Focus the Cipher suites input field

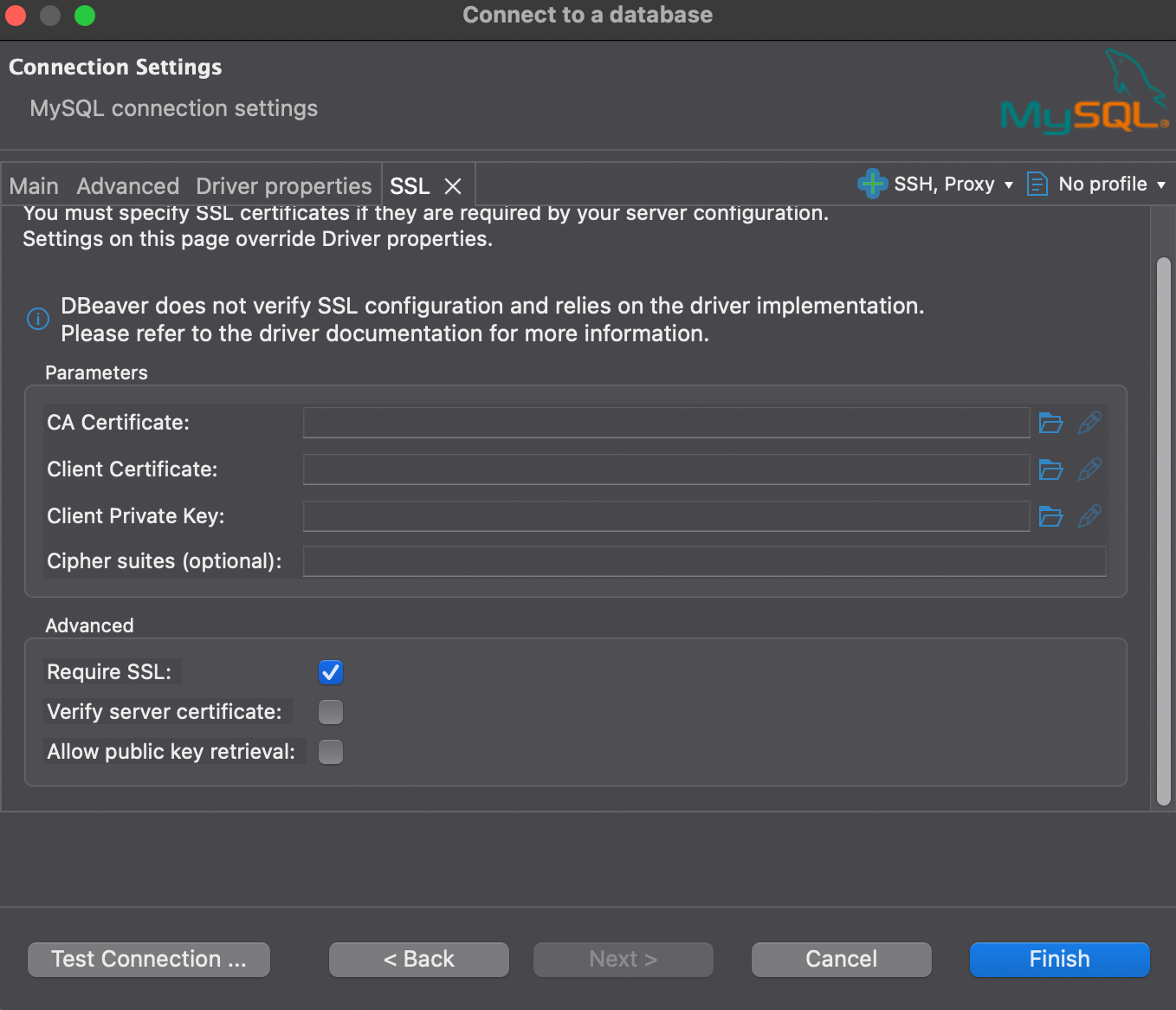tap(704, 561)
